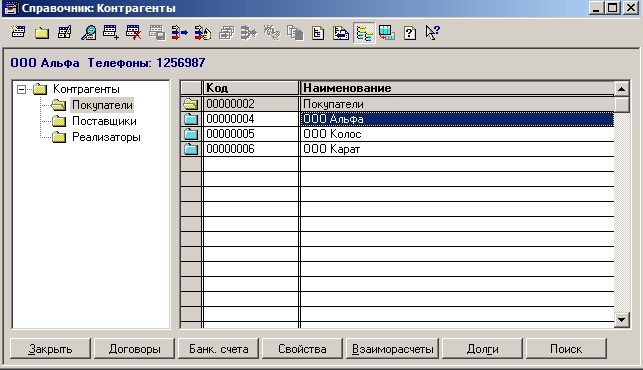
Task: Click the New group folder icon
Action: pyautogui.click(x=42, y=32)
